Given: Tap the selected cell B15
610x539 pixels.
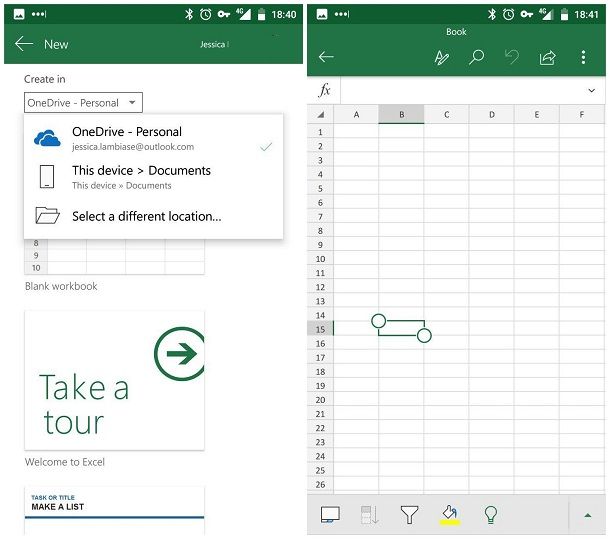Looking at the screenshot, I should pos(401,328).
